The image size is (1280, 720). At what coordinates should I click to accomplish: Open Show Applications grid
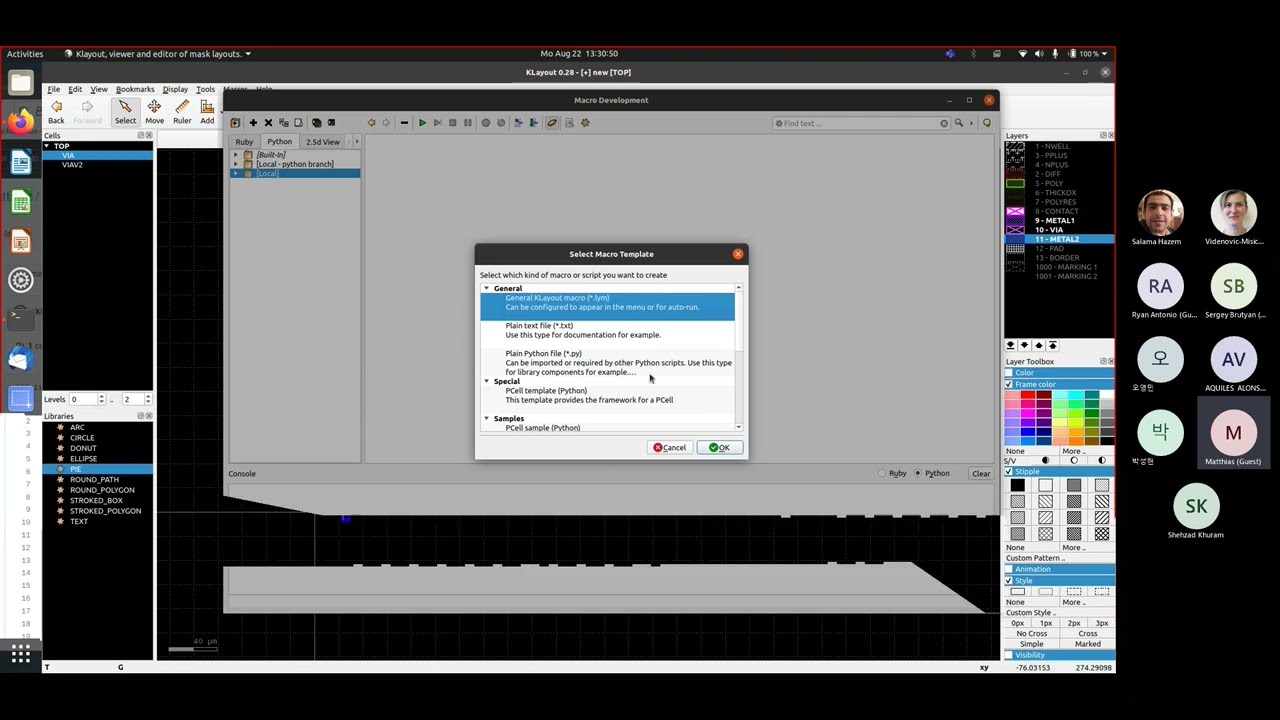[21, 654]
